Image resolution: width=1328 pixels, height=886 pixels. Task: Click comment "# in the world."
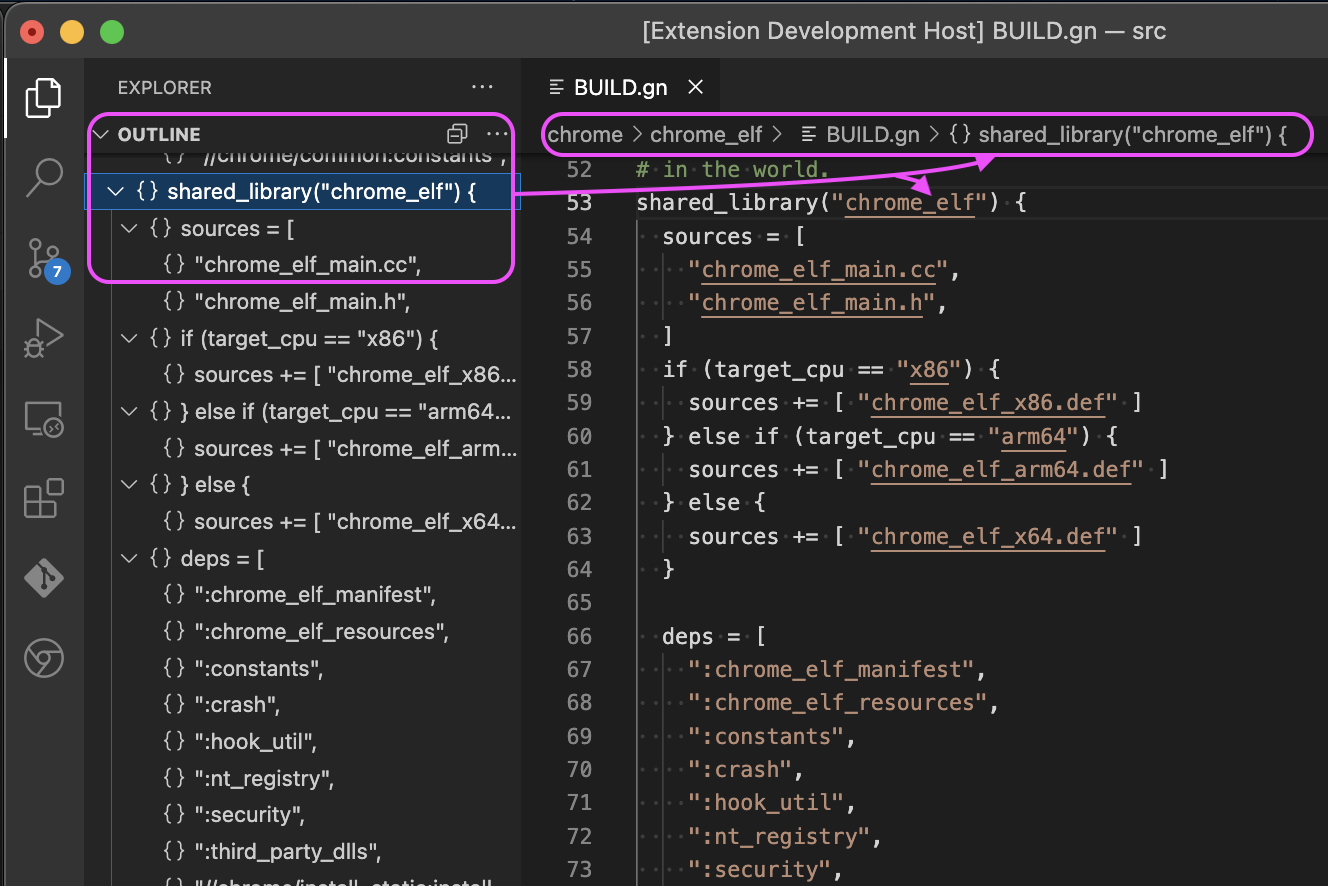pos(732,169)
